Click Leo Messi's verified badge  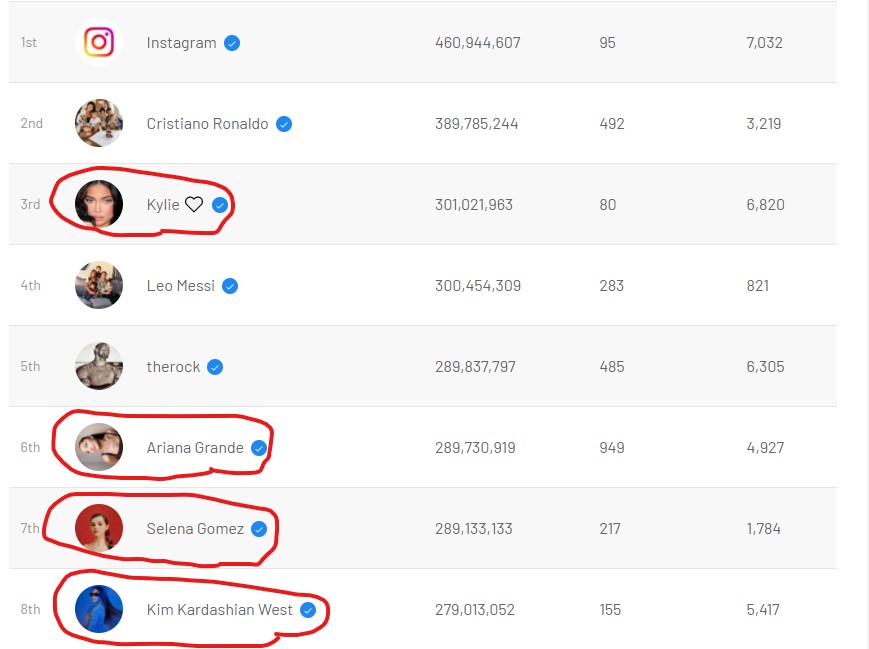click(x=230, y=286)
